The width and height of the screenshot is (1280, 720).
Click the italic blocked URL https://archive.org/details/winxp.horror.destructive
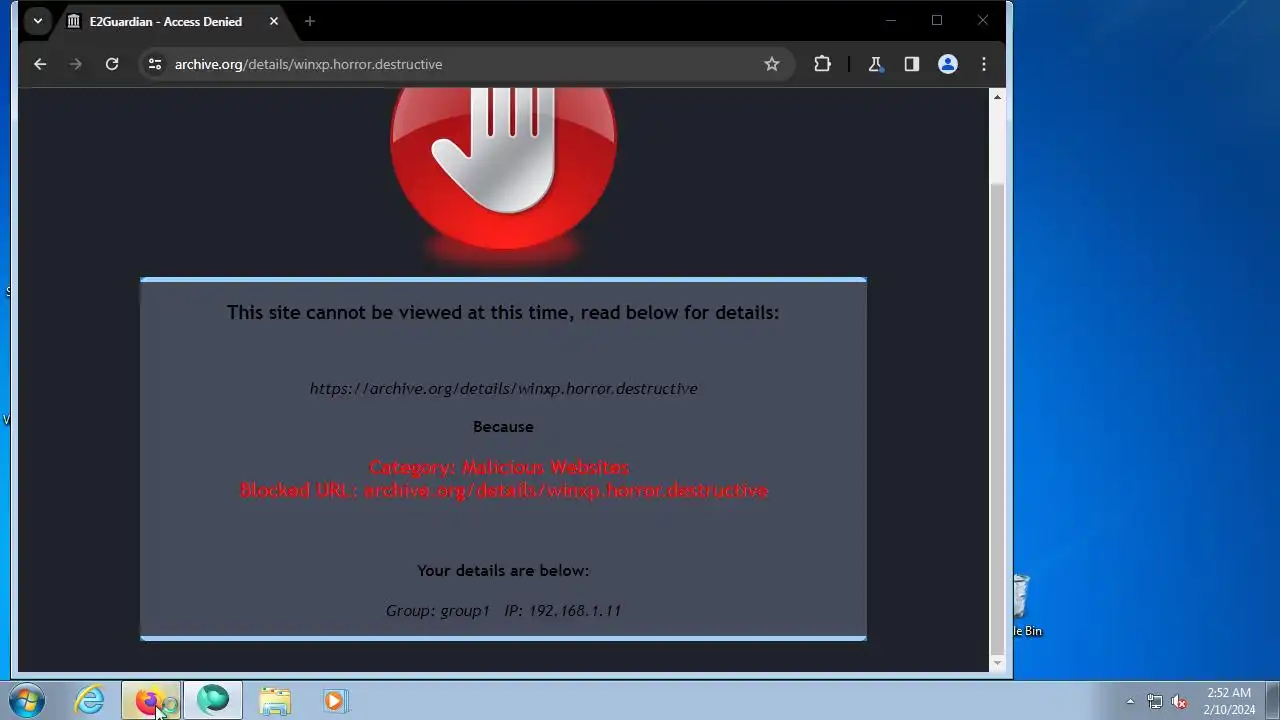click(503, 388)
